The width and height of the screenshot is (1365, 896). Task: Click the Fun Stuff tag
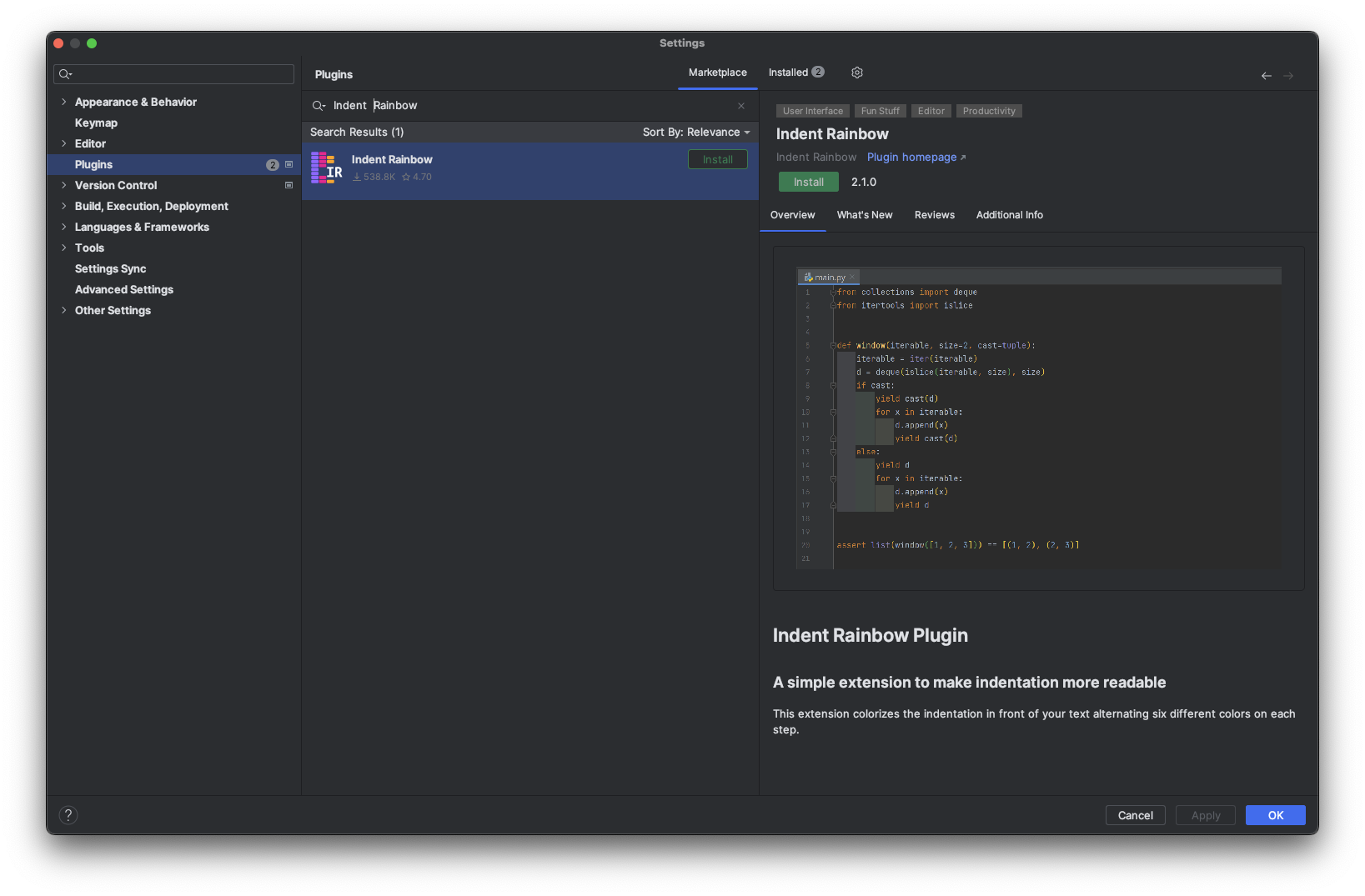[x=881, y=111]
